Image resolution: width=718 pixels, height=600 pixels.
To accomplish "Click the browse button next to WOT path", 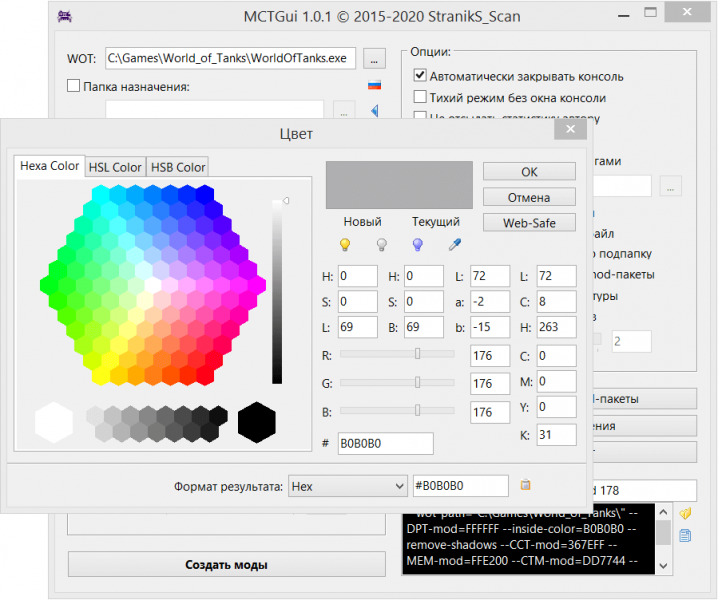I will 374,58.
